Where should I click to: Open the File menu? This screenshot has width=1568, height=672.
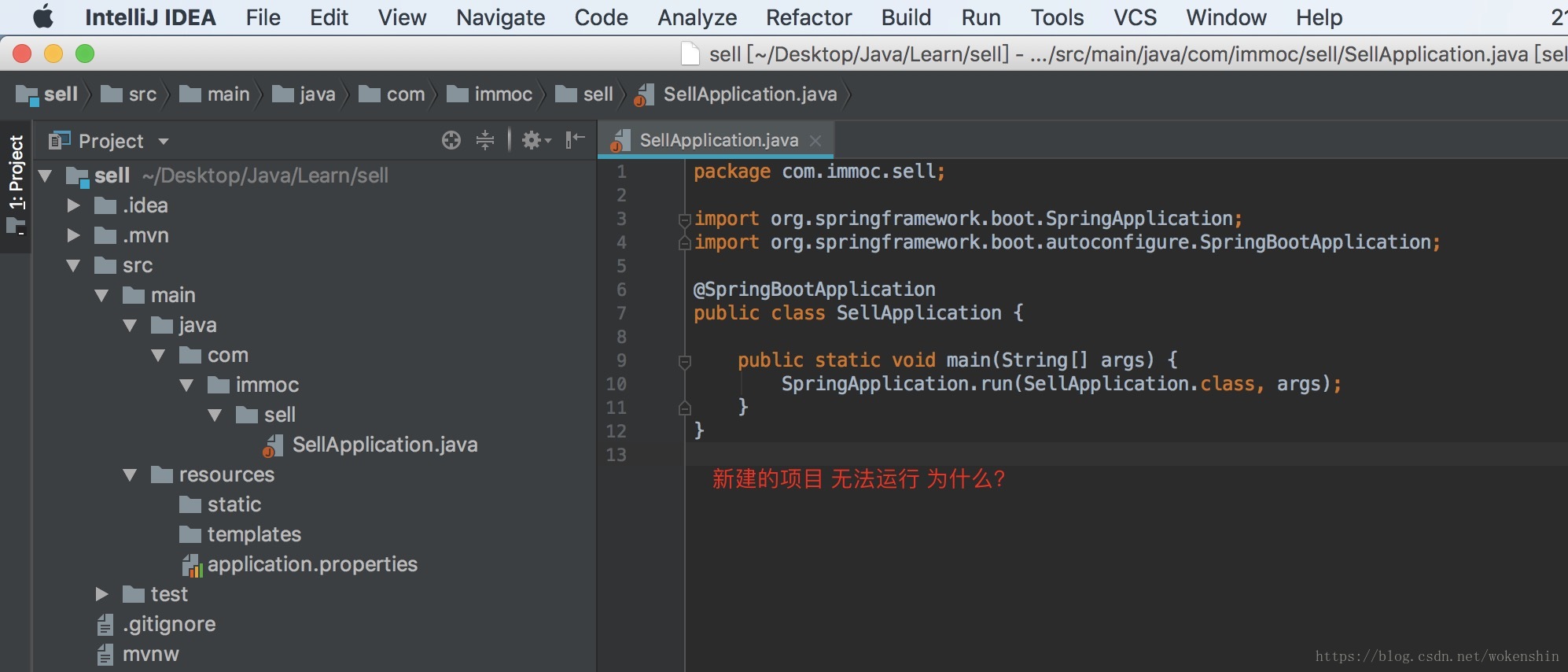click(263, 17)
